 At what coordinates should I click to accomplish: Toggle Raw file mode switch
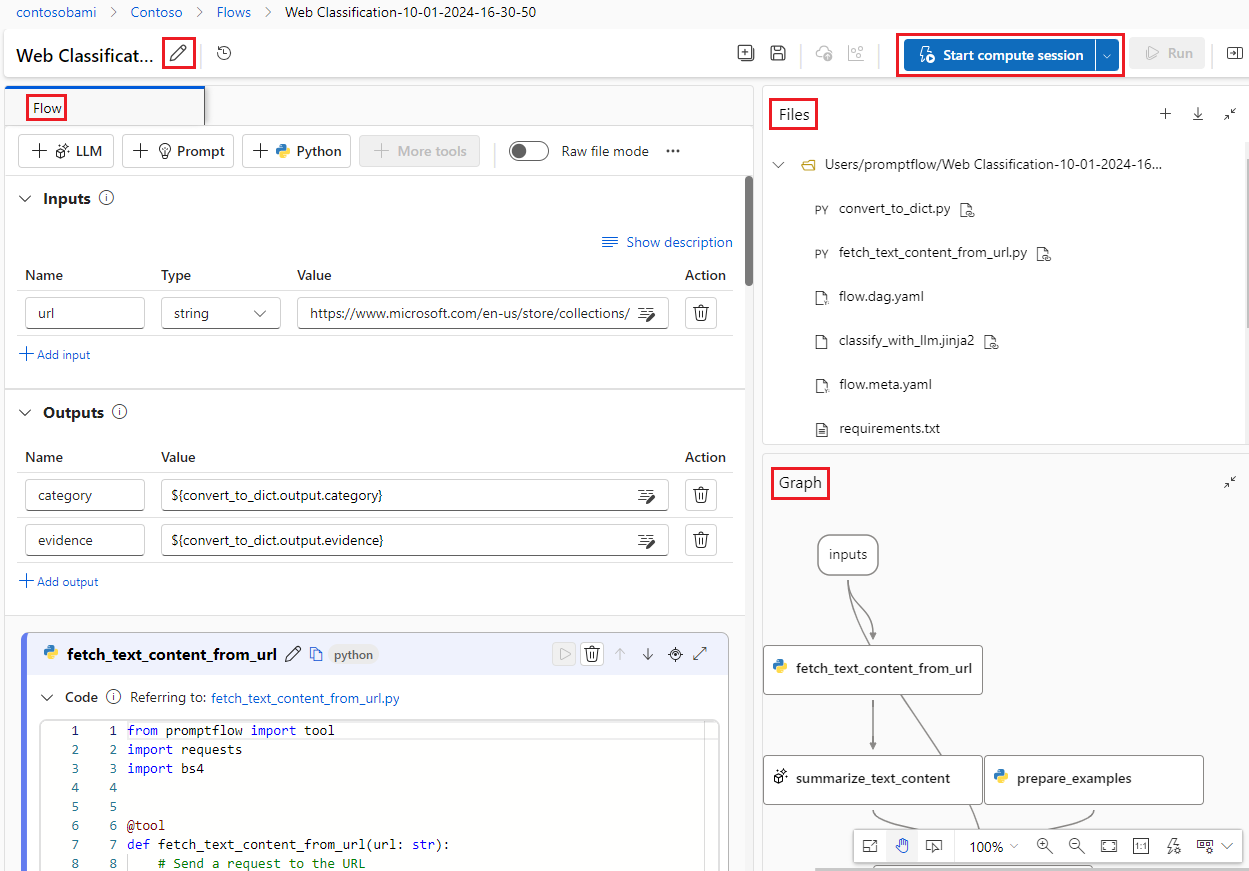(x=528, y=151)
